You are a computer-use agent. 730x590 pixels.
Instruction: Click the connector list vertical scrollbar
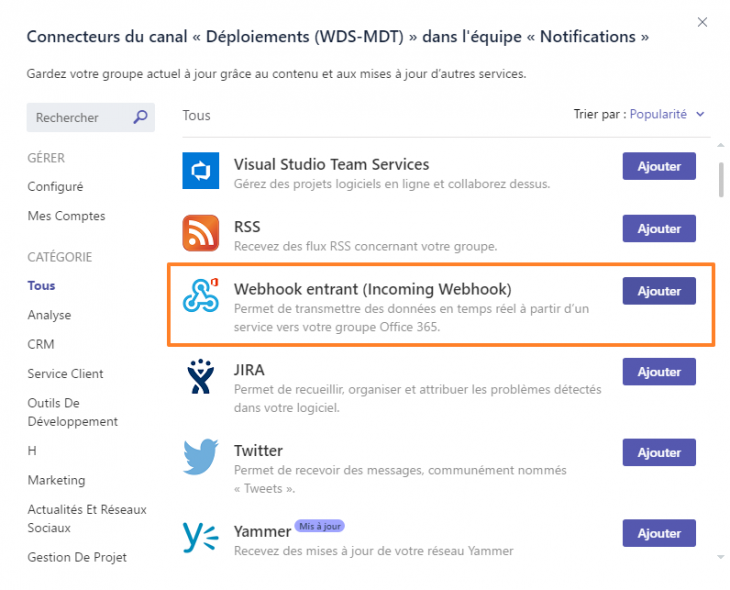tap(720, 180)
